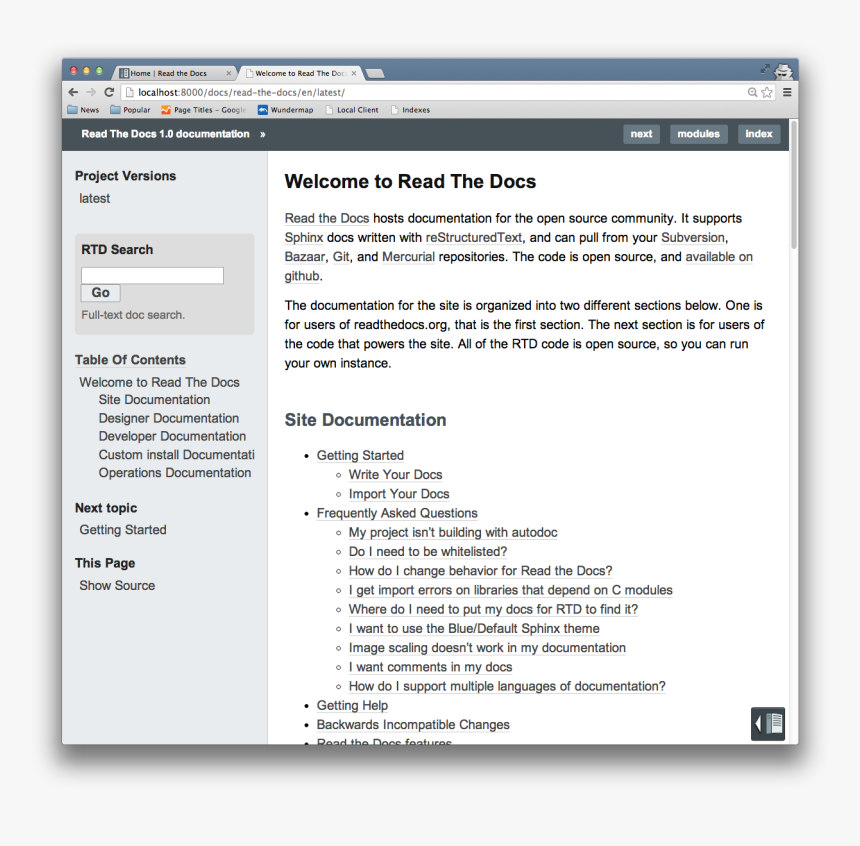Open the Chrome hamburger menu
The height and width of the screenshot is (846, 860).
coord(787,92)
